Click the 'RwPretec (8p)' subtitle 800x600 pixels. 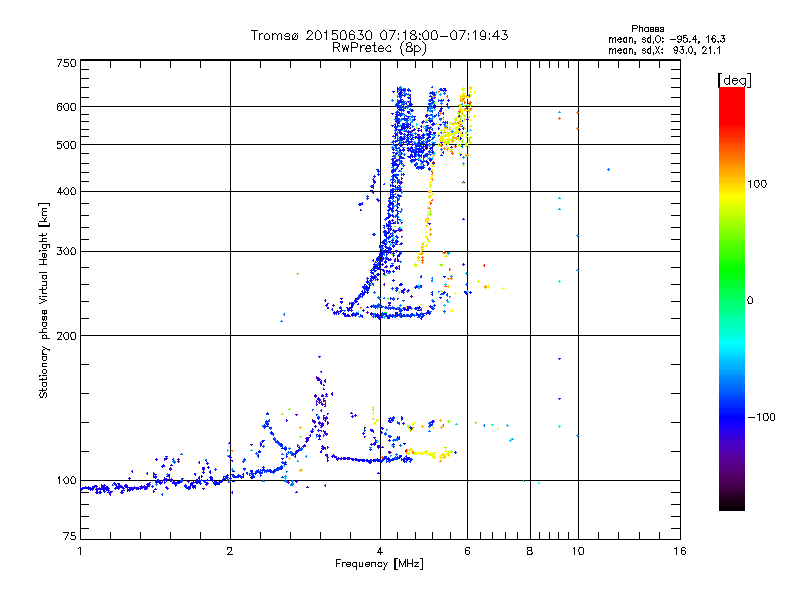pyautogui.click(x=379, y=48)
